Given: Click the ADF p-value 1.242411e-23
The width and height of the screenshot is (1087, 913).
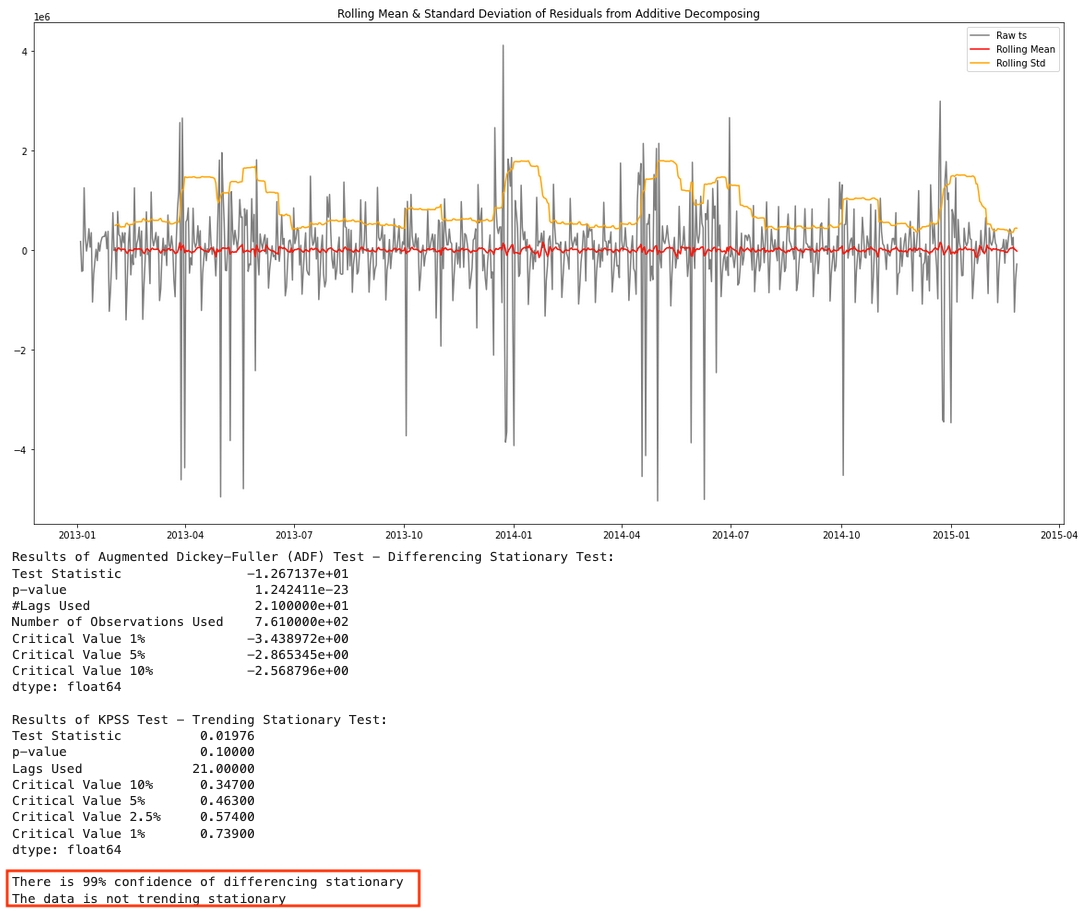Looking at the screenshot, I should coord(301,590).
